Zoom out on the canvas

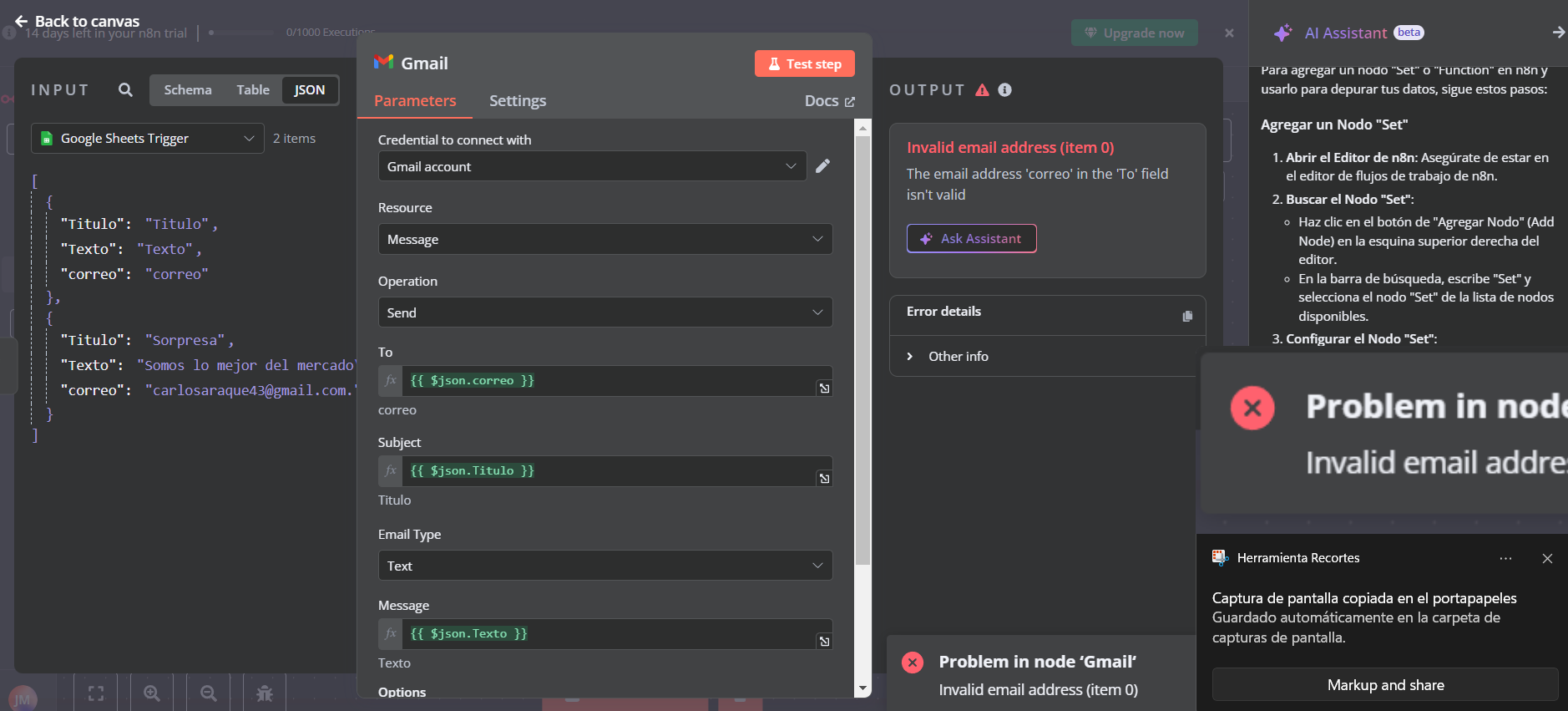pyautogui.click(x=209, y=693)
